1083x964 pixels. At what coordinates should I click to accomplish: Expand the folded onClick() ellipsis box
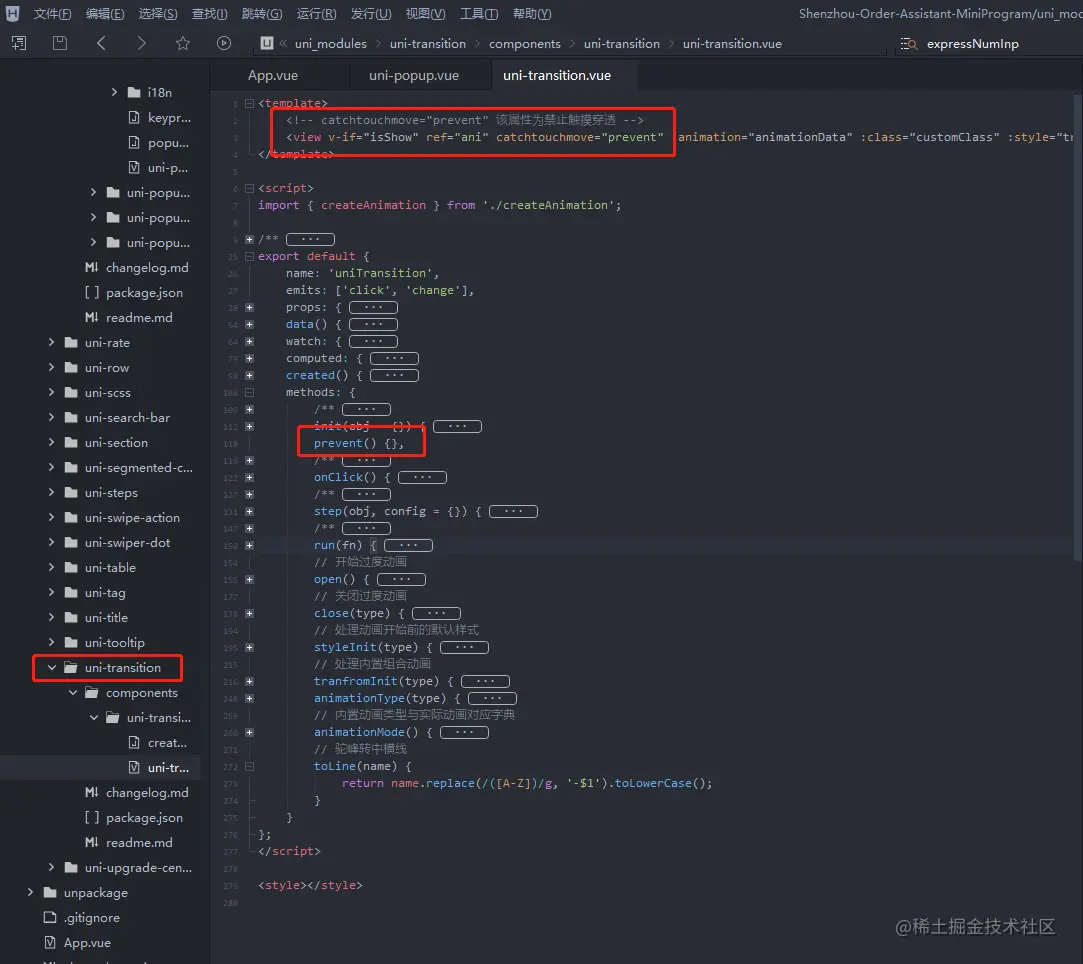click(x=422, y=477)
